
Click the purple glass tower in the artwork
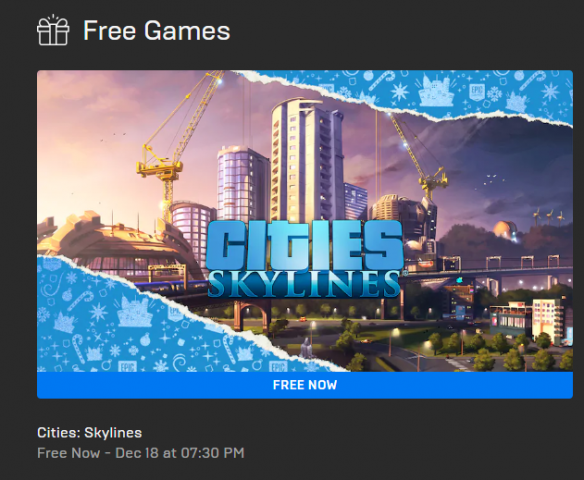[x=242, y=182]
